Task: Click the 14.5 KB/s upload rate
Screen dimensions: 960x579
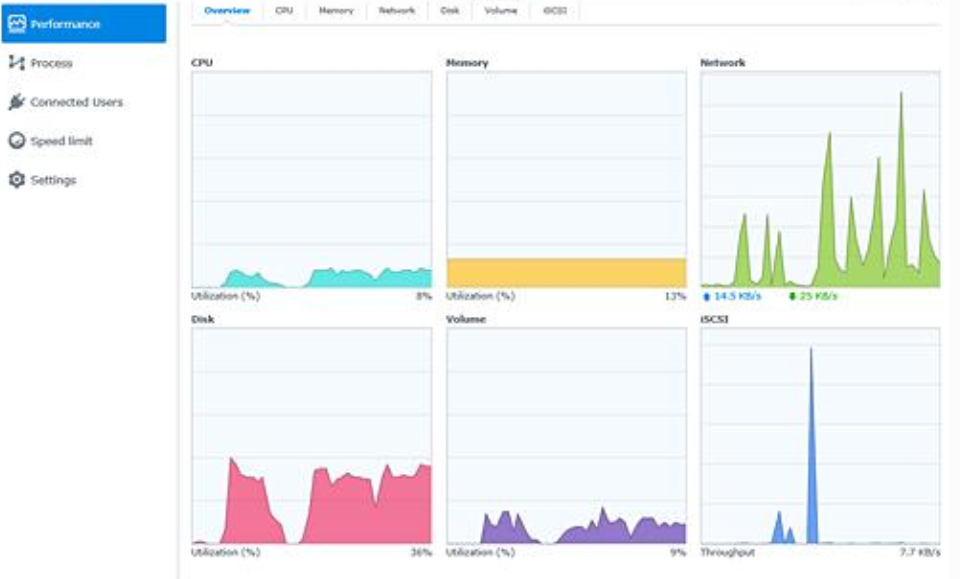Action: pyautogui.click(x=738, y=296)
